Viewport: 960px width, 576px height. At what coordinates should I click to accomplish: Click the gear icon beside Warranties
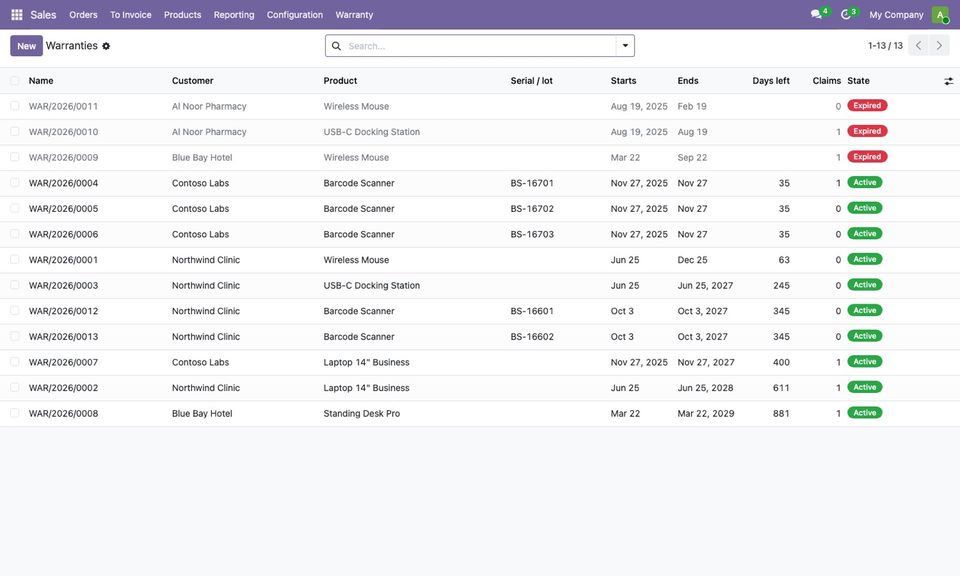tap(106, 46)
